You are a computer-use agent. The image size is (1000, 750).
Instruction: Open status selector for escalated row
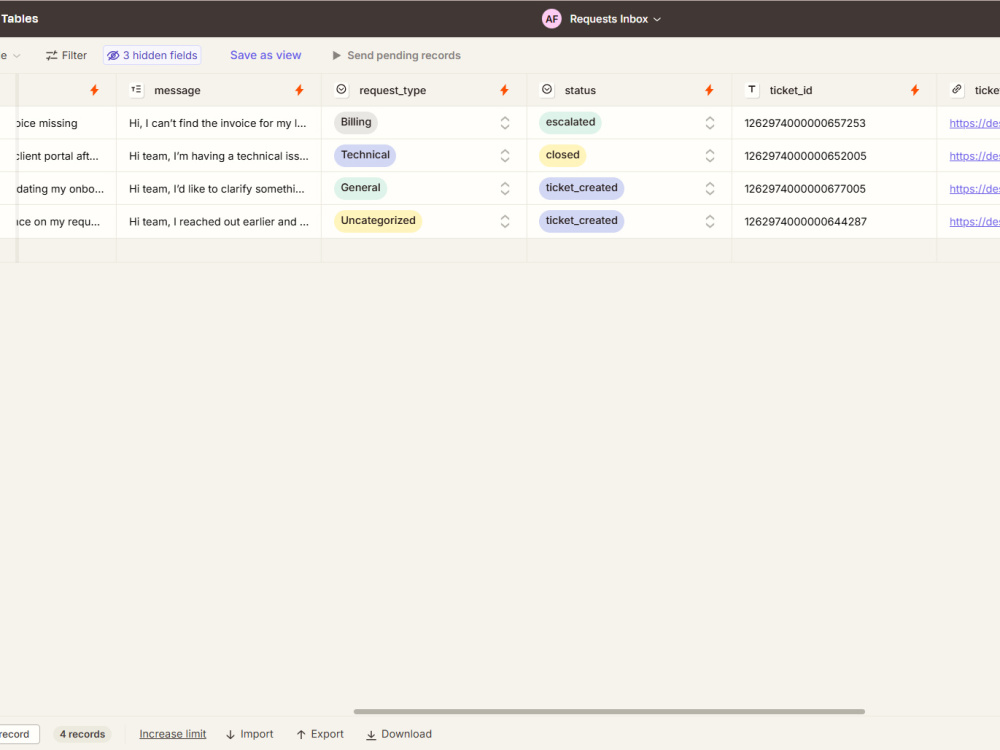pyautogui.click(x=710, y=123)
